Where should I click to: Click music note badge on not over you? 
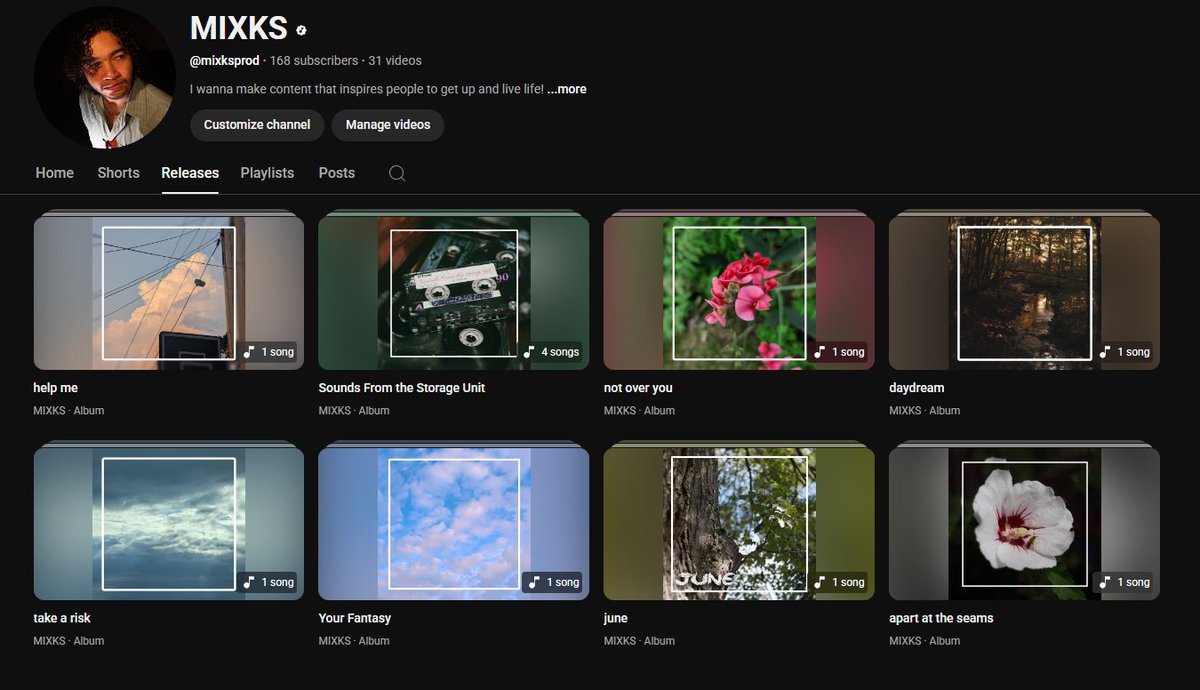pos(839,352)
